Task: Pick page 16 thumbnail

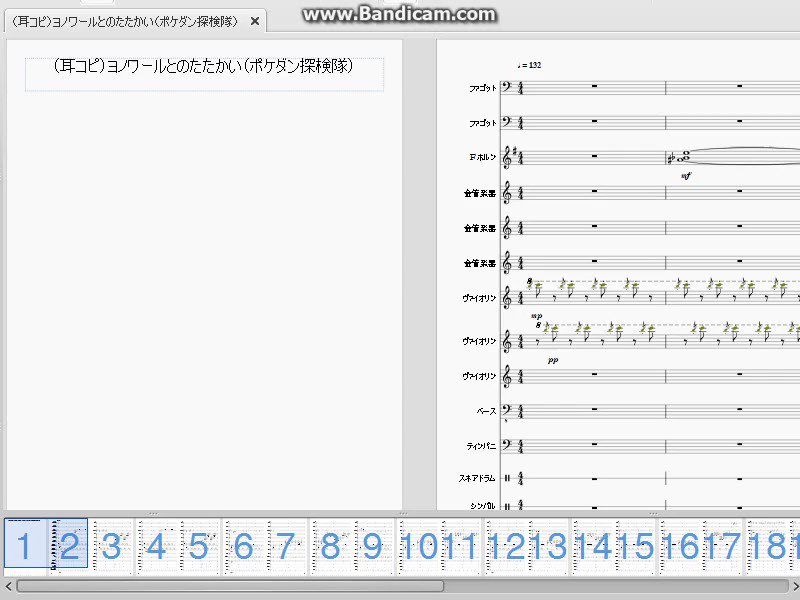Action: (681, 545)
